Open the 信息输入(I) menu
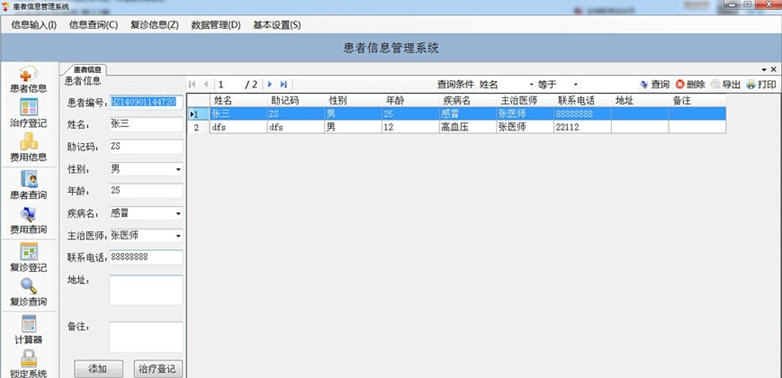The image size is (782, 378). click(x=34, y=25)
